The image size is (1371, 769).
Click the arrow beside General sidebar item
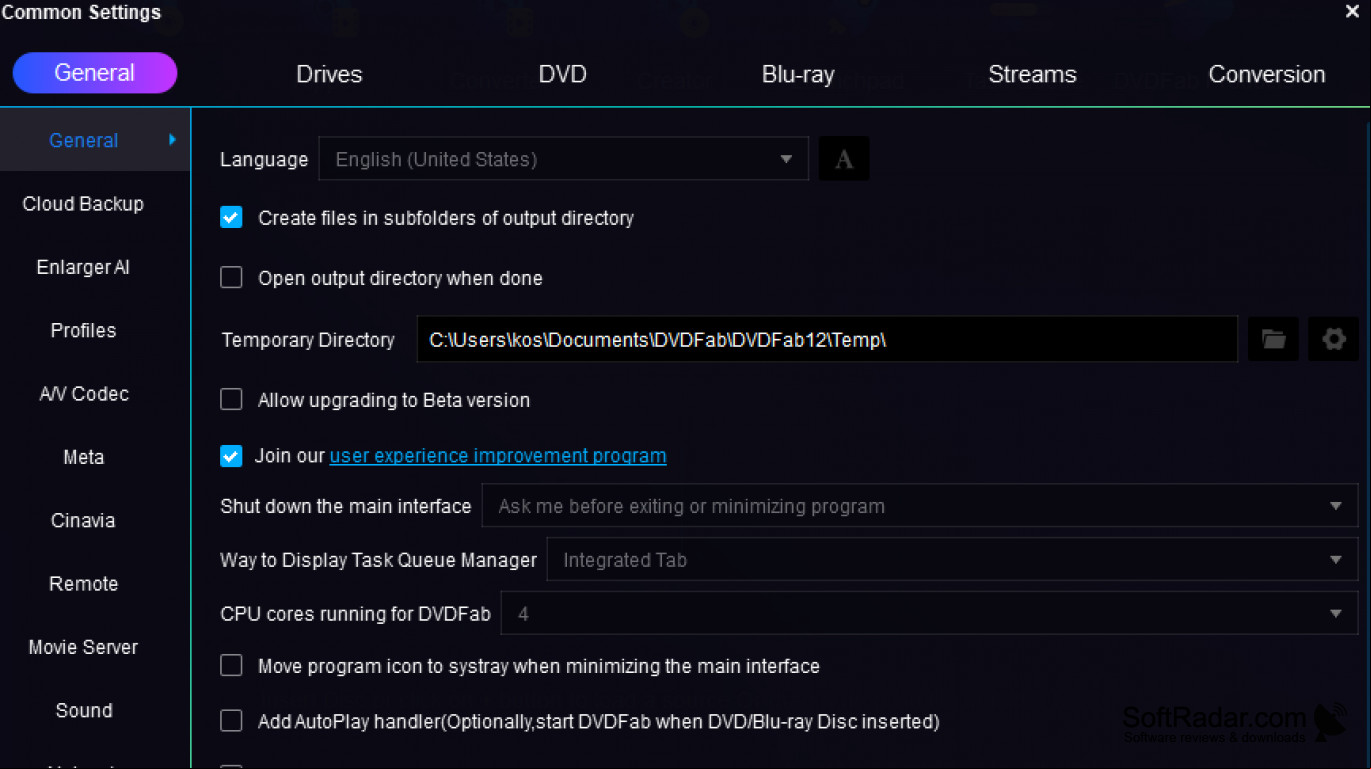point(172,140)
